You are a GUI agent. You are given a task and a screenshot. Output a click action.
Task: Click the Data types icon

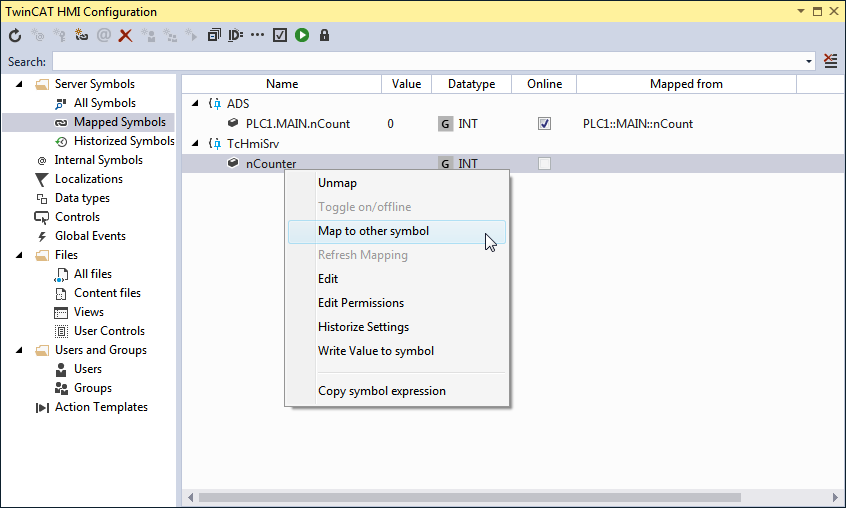click(x=42, y=198)
